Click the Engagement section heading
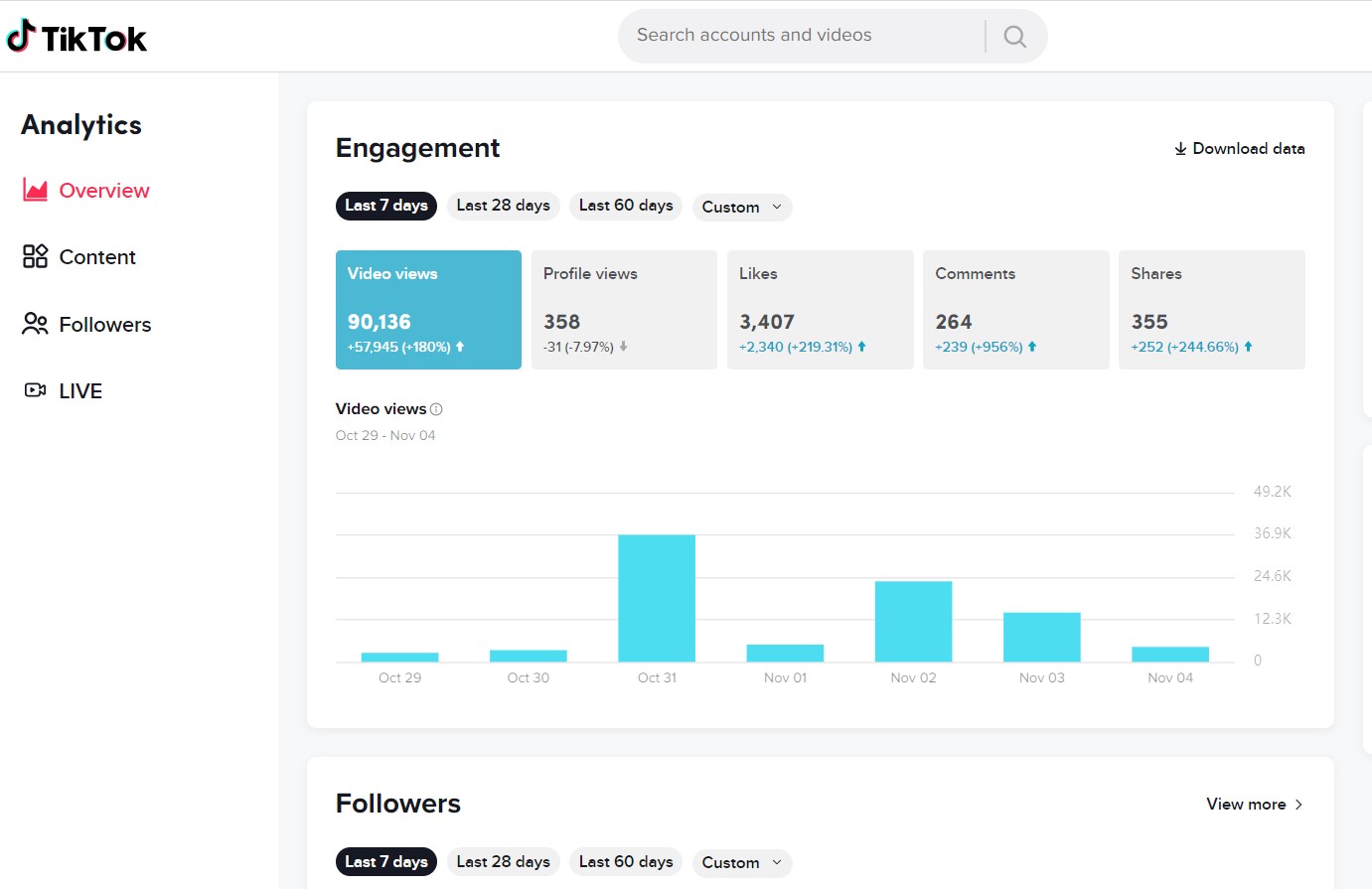 click(417, 148)
